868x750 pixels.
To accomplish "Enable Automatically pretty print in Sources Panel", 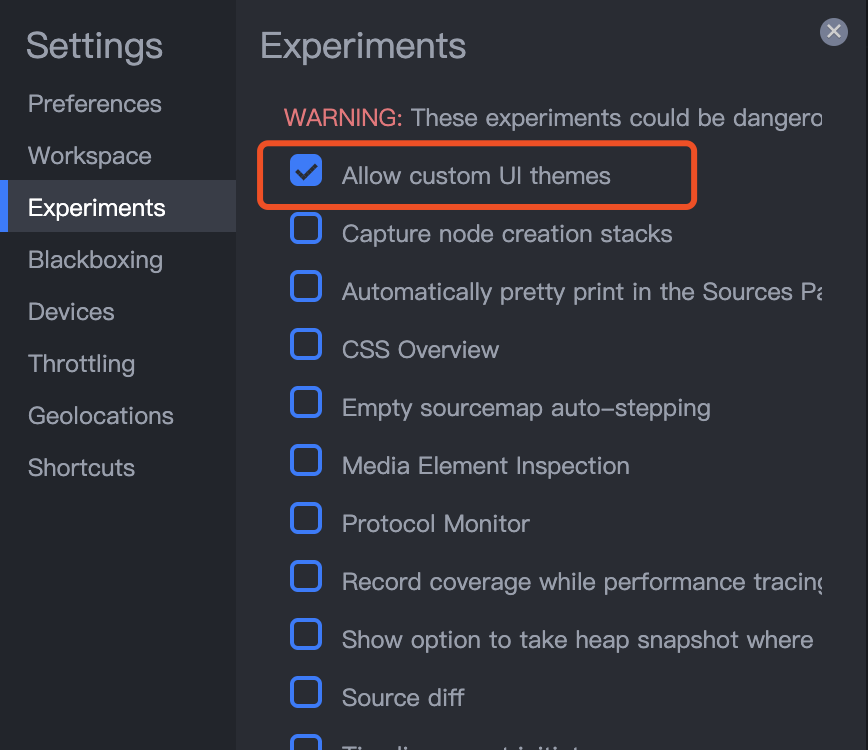I will 306,287.
